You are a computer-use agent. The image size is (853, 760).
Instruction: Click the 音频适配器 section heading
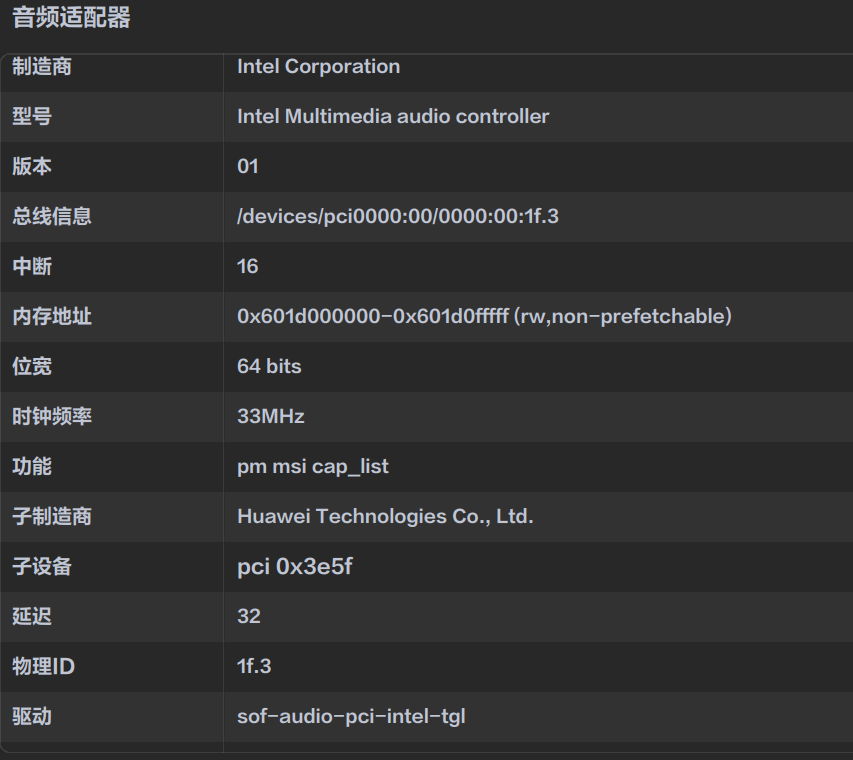71,18
